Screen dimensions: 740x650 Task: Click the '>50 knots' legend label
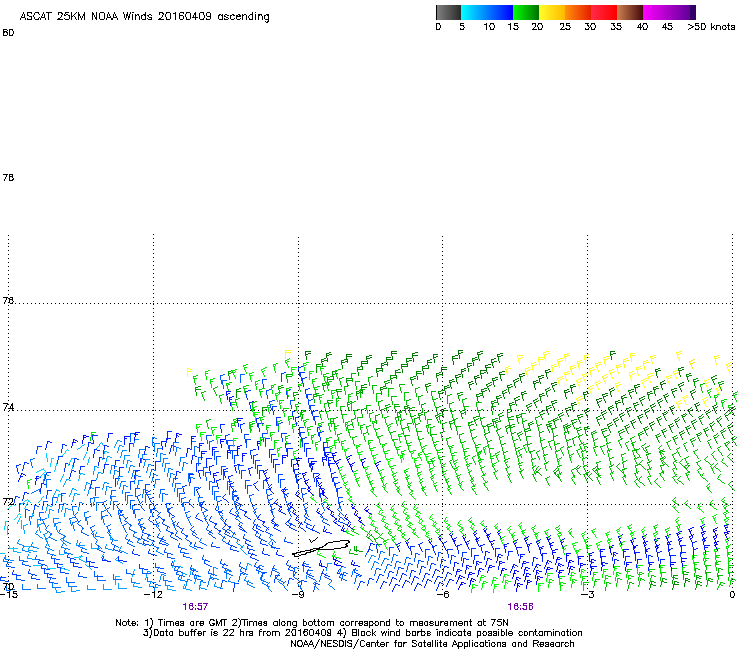(711, 27)
